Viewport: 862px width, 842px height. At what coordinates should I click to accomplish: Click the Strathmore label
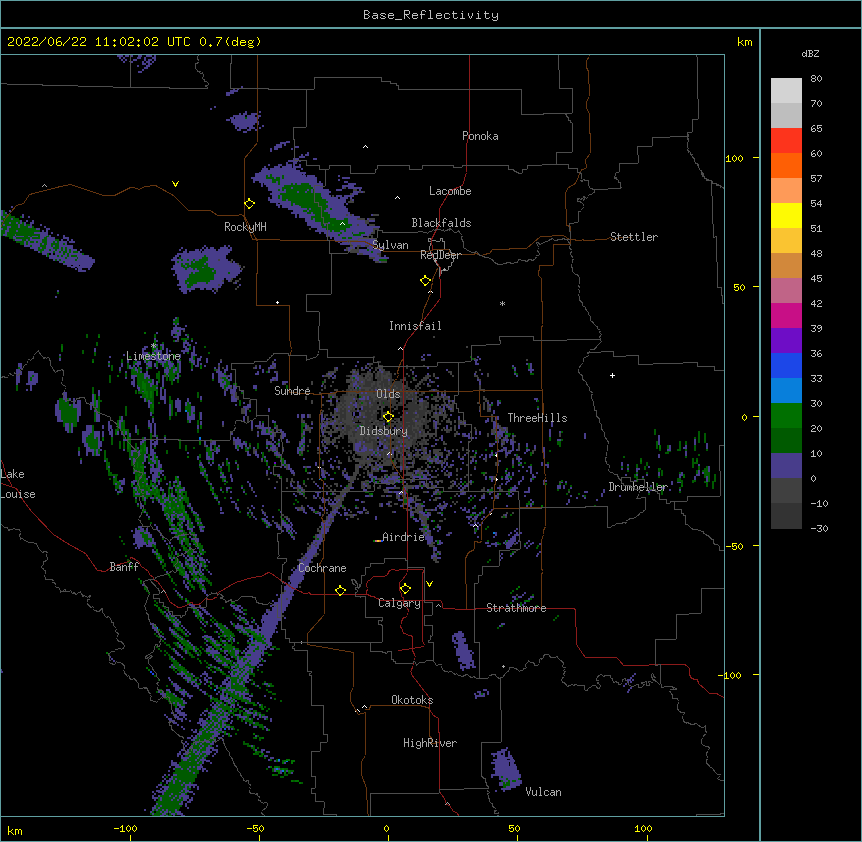[516, 608]
